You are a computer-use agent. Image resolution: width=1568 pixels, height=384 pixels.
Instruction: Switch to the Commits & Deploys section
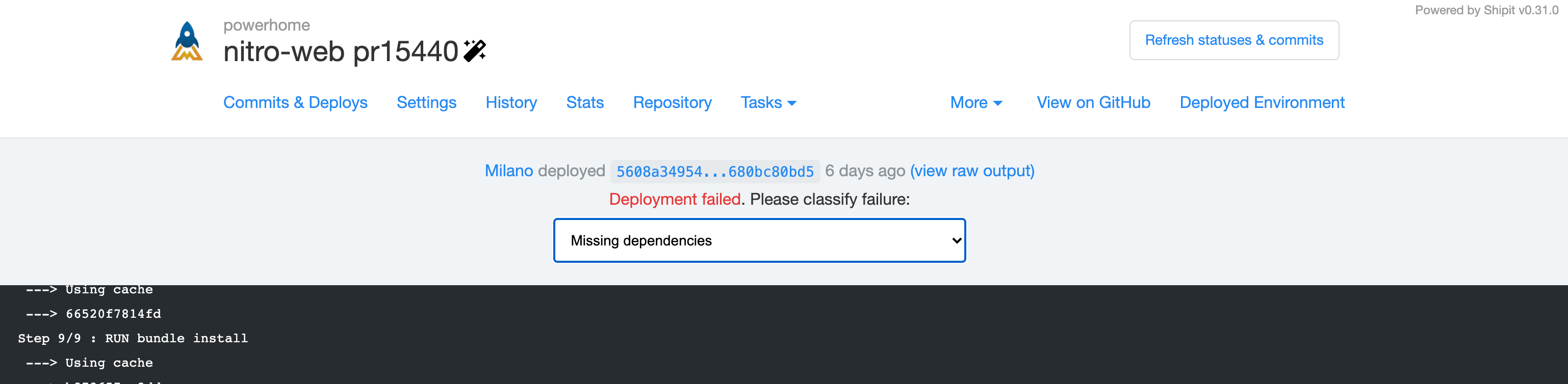[x=295, y=103]
